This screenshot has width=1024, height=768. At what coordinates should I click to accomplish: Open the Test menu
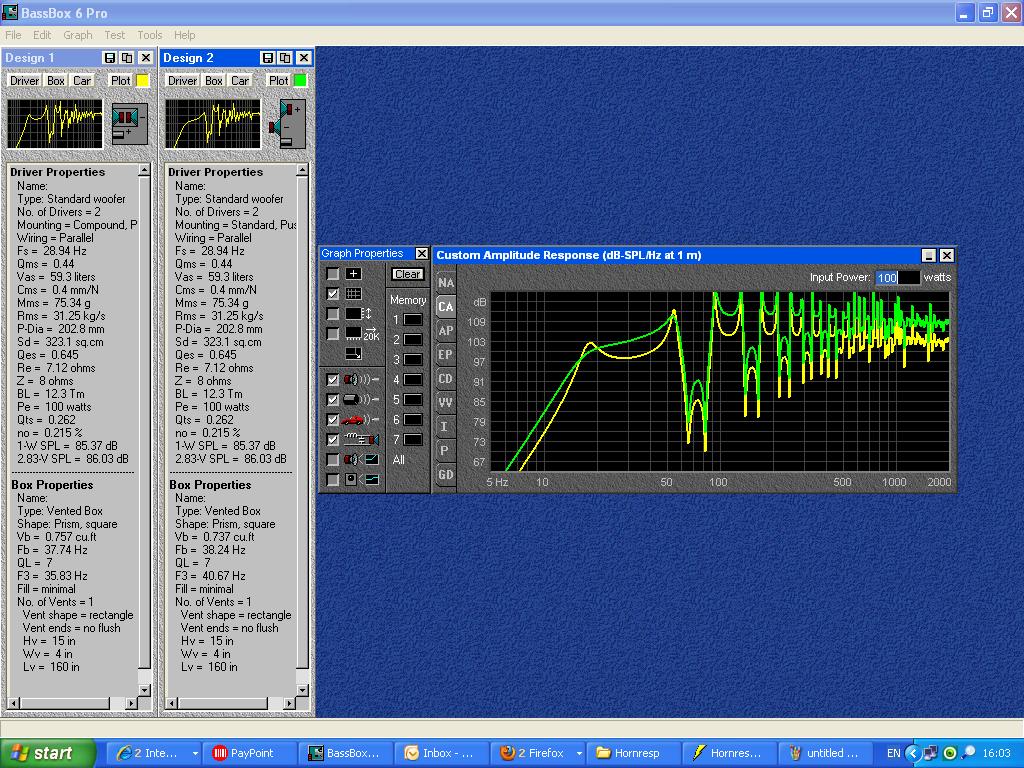[114, 35]
